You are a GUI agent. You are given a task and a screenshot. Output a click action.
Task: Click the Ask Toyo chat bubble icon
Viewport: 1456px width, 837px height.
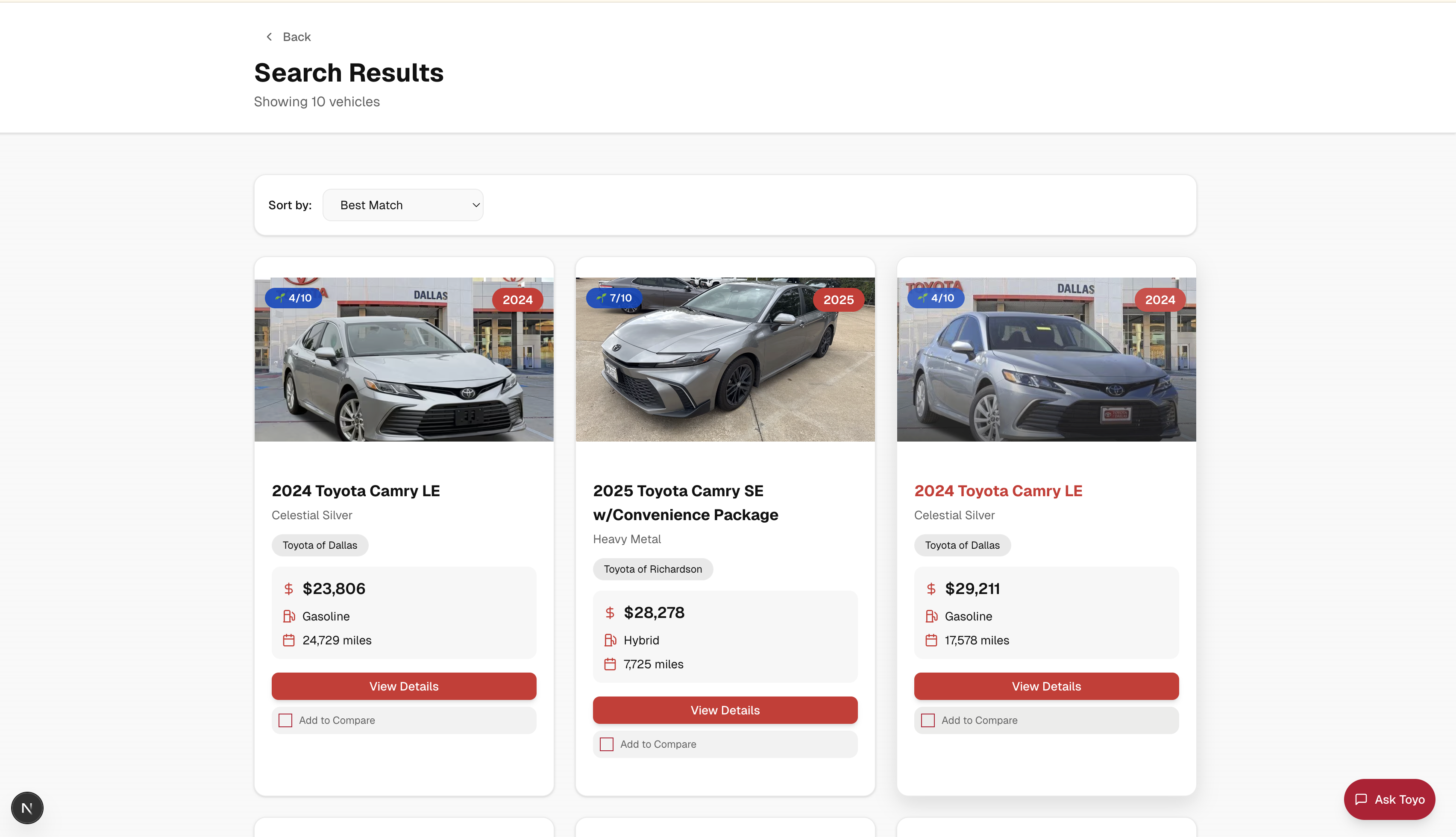pos(1361,799)
